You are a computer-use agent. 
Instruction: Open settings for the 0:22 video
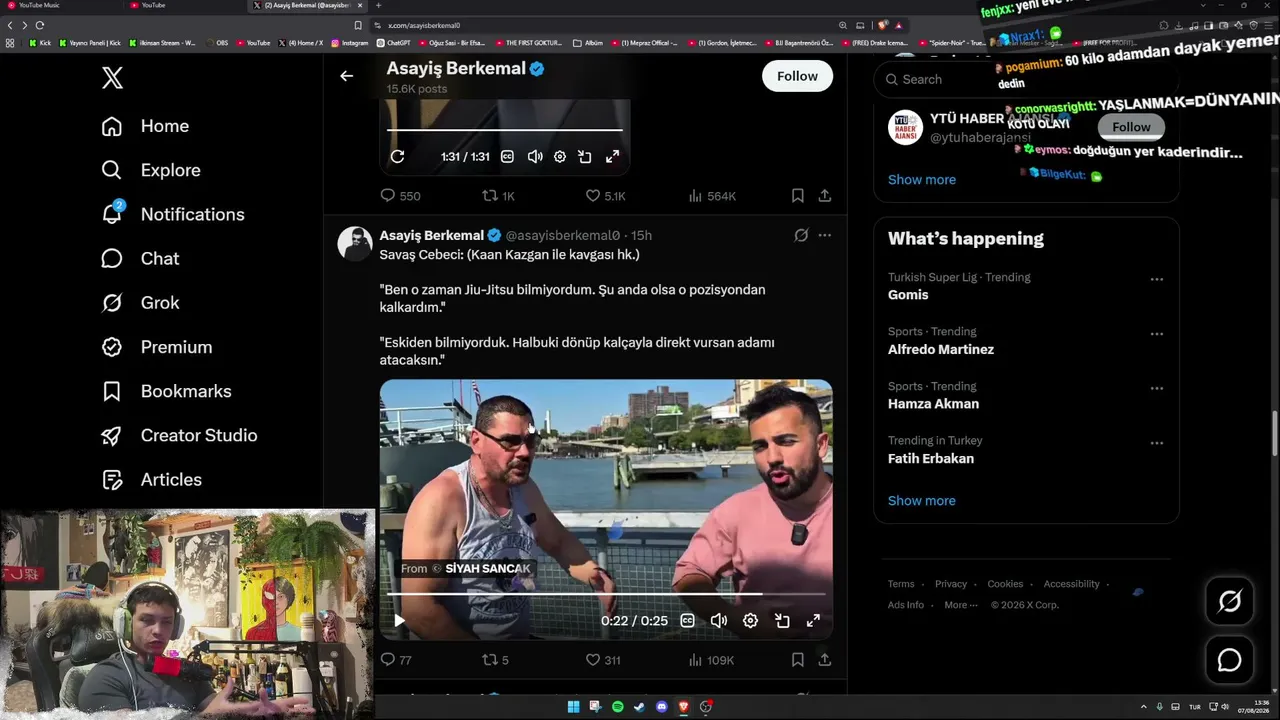[x=750, y=620]
